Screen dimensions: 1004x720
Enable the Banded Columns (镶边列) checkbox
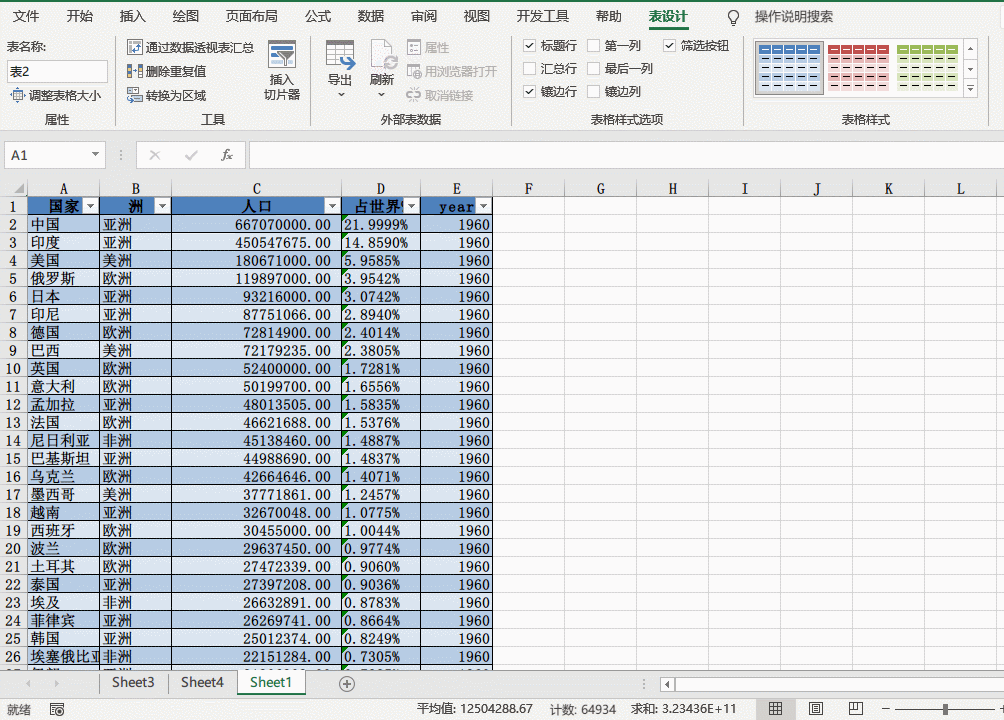pyautogui.click(x=594, y=92)
